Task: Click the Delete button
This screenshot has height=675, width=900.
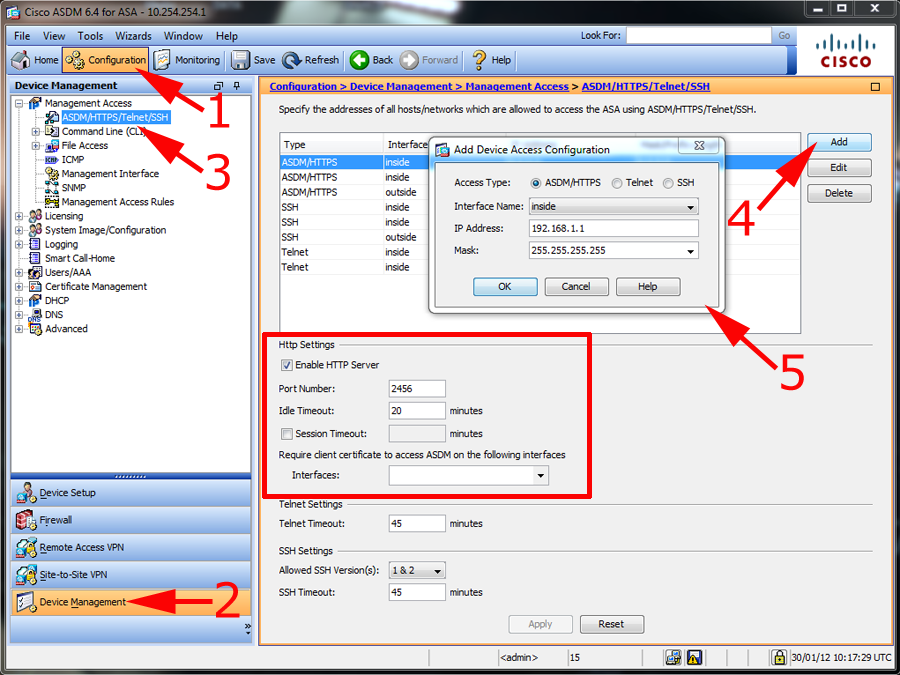Action: pos(839,193)
